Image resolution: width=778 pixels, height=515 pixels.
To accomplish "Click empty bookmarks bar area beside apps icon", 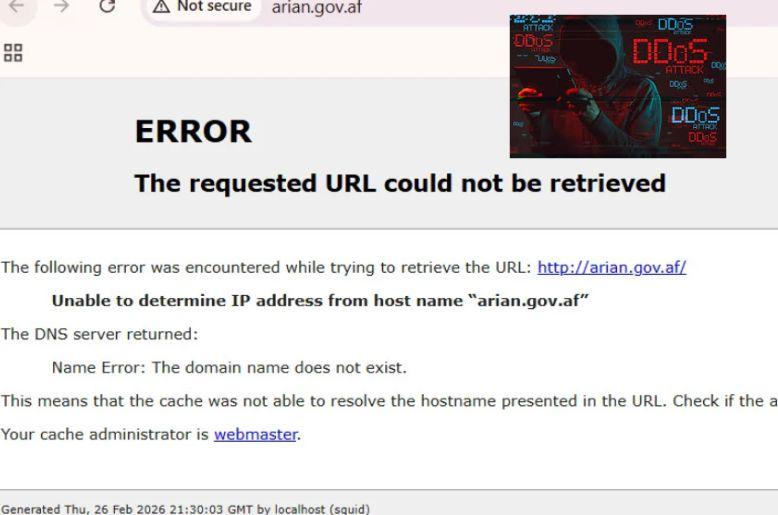I will coord(248,53).
